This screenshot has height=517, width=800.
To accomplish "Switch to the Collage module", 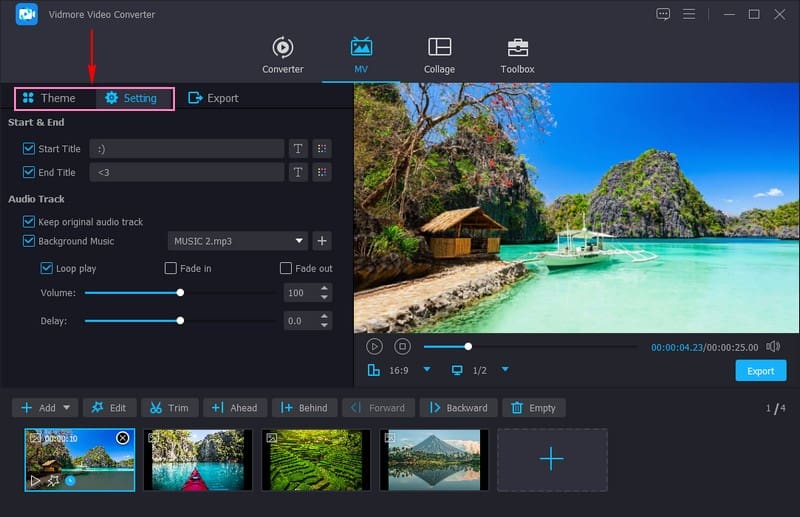I will coord(439,56).
